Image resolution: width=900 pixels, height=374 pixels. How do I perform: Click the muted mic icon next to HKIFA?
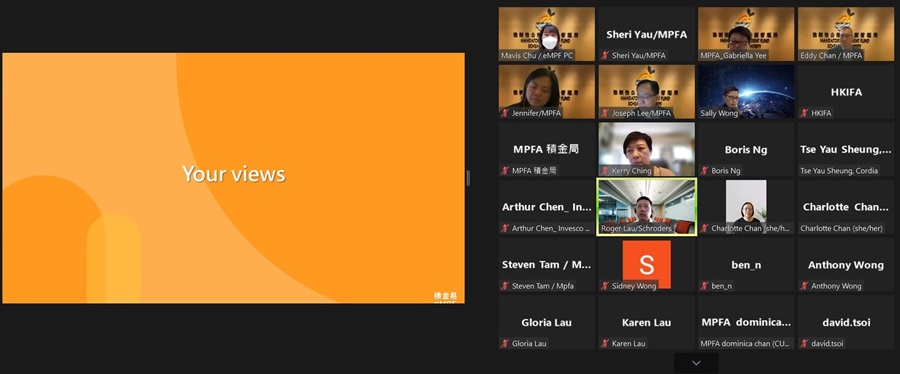pyautogui.click(x=804, y=113)
